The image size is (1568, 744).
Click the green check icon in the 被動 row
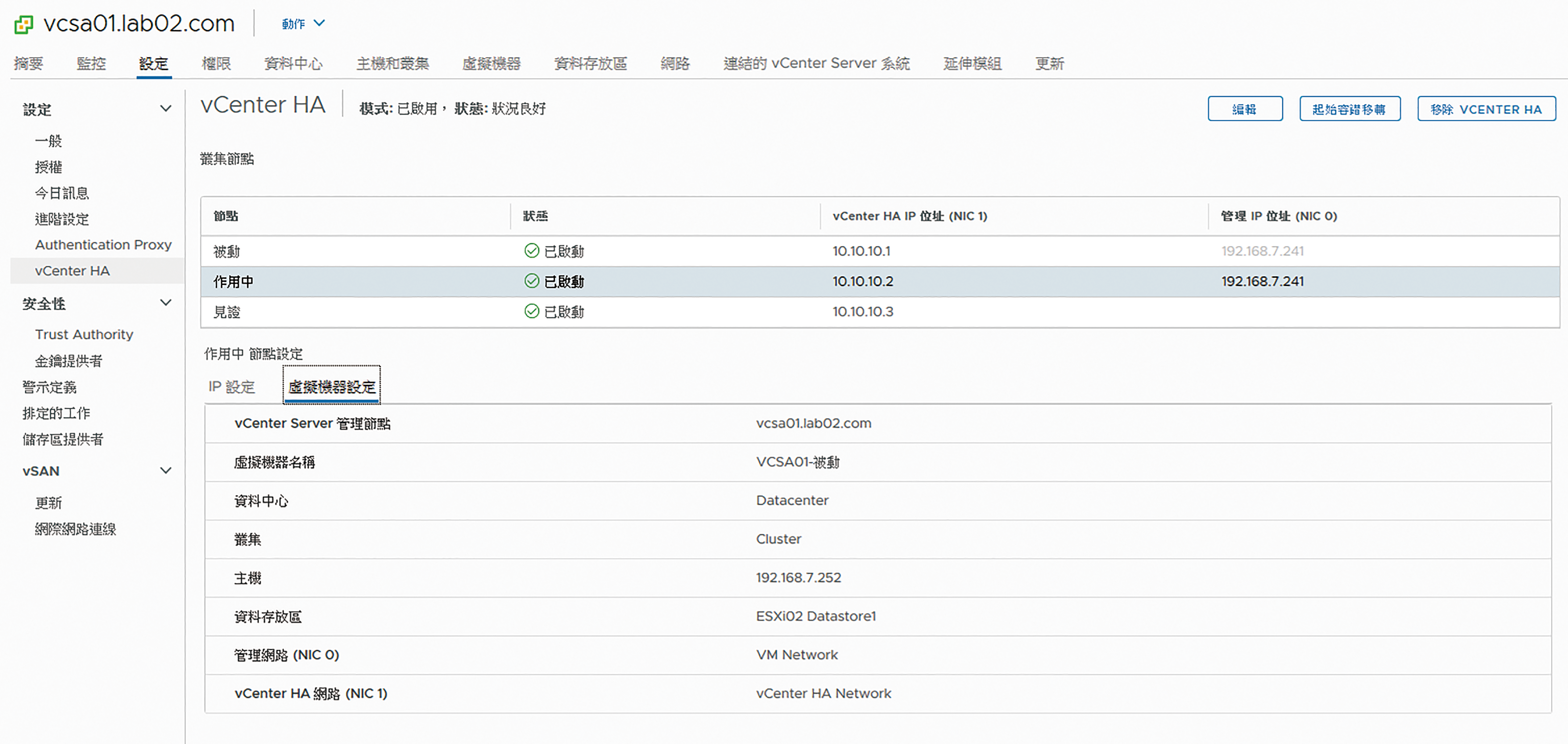click(x=531, y=251)
